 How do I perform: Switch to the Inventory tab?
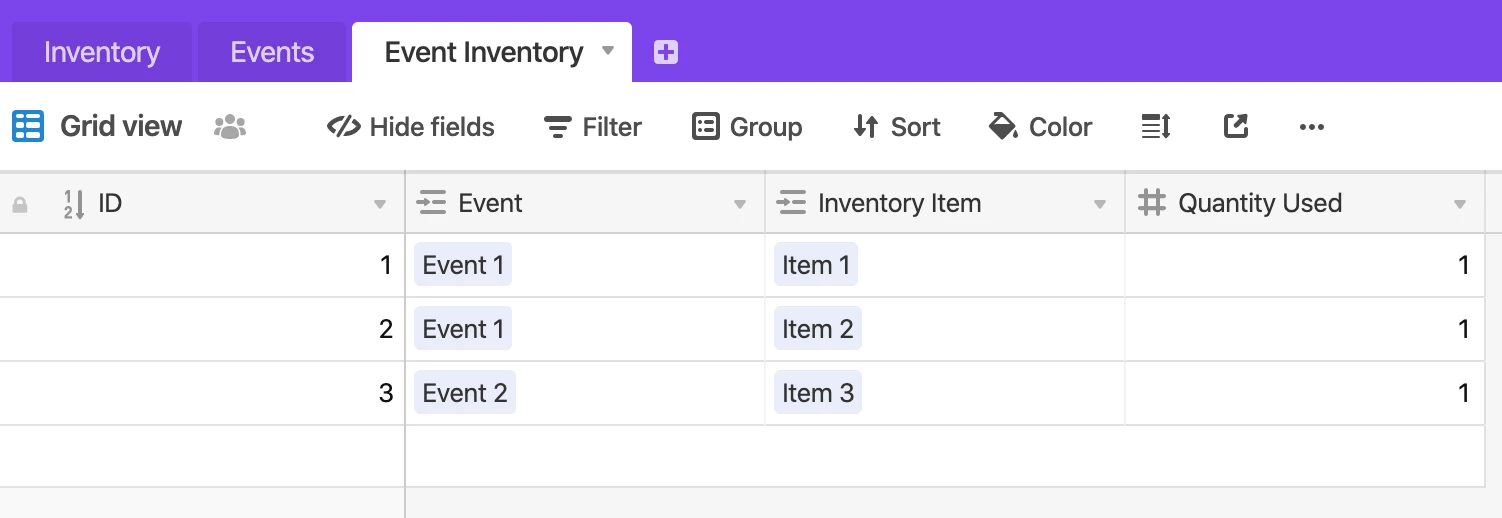[102, 52]
